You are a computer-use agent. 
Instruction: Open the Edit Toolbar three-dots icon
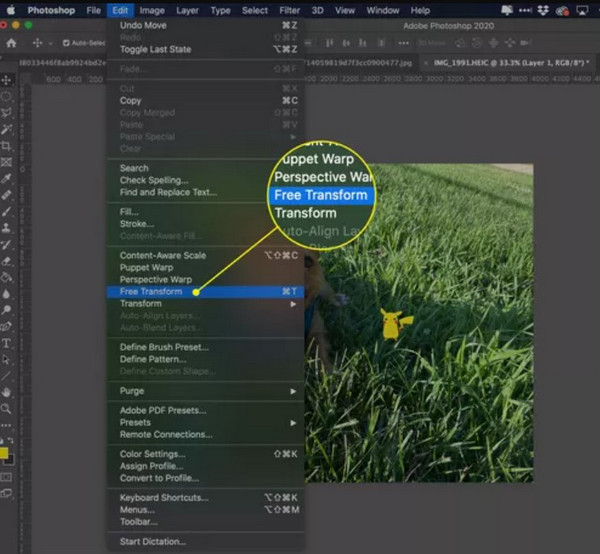(6, 425)
